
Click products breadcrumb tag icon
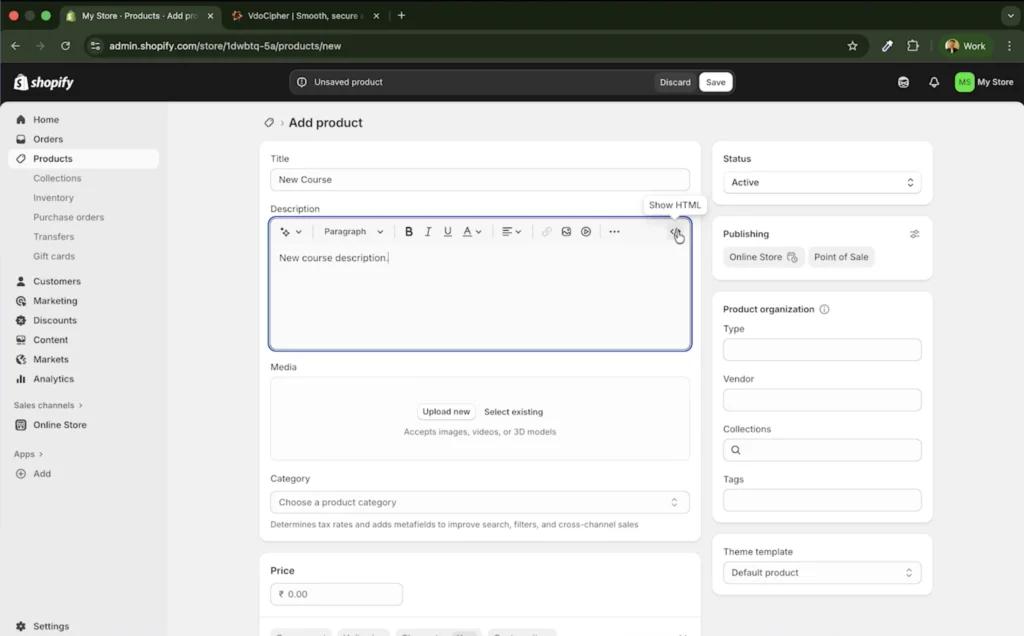pyautogui.click(x=269, y=123)
